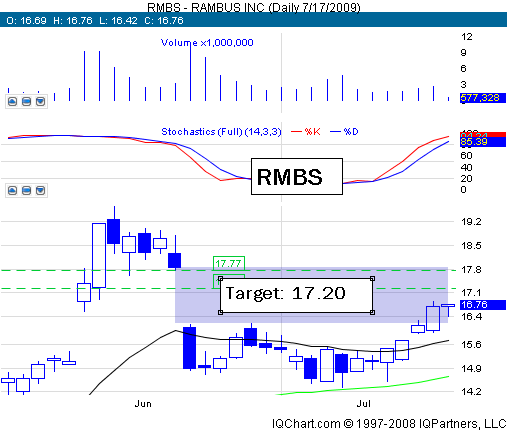Screen dimensions: 507x430
Task: Click the red %K legend entry
Action: (306, 132)
